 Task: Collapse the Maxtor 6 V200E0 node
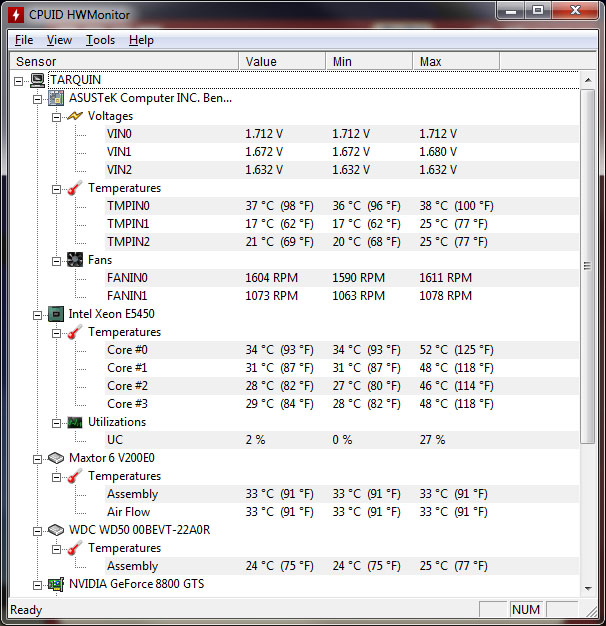[37, 460]
